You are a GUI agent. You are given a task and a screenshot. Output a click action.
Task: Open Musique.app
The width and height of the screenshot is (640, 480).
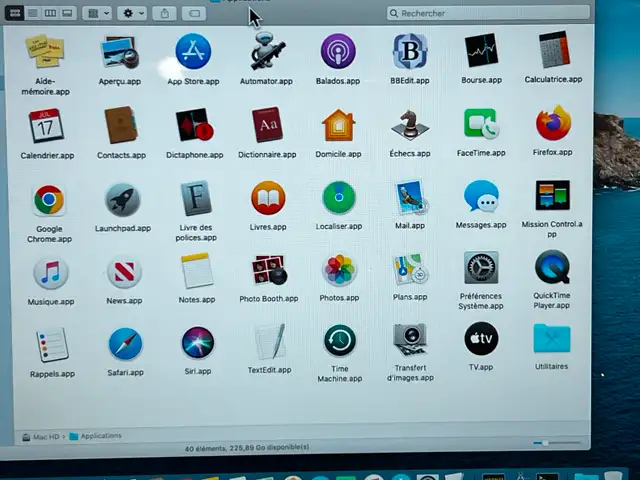click(x=51, y=273)
